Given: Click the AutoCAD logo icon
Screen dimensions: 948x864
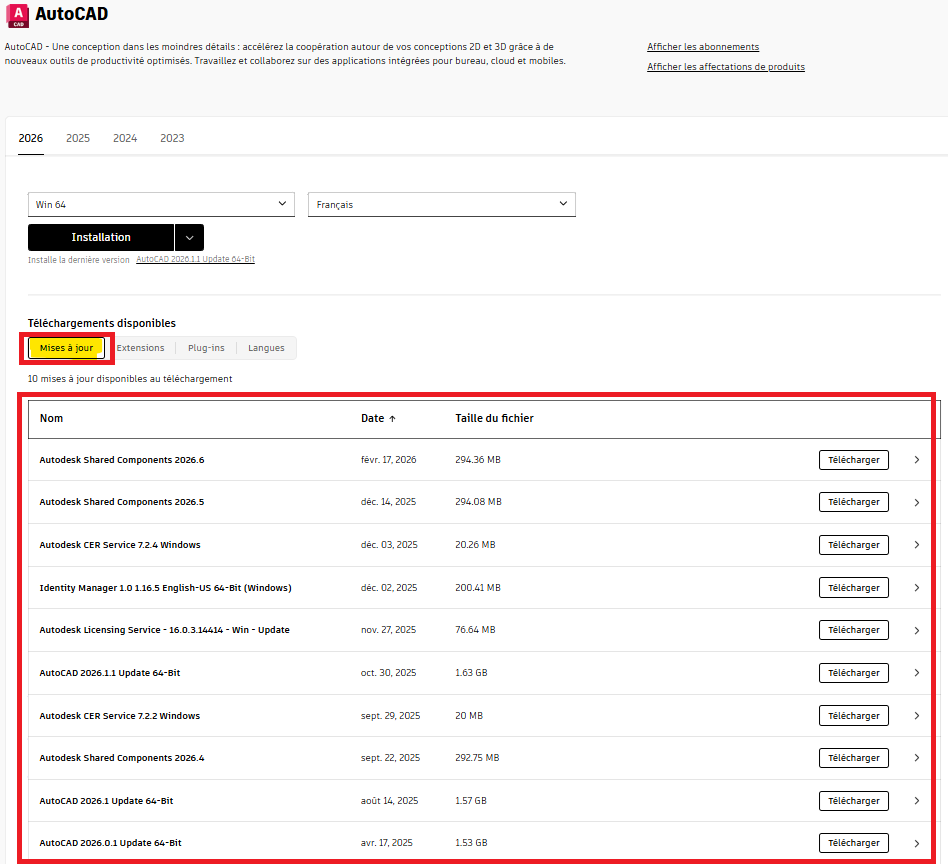Looking at the screenshot, I should 17,14.
